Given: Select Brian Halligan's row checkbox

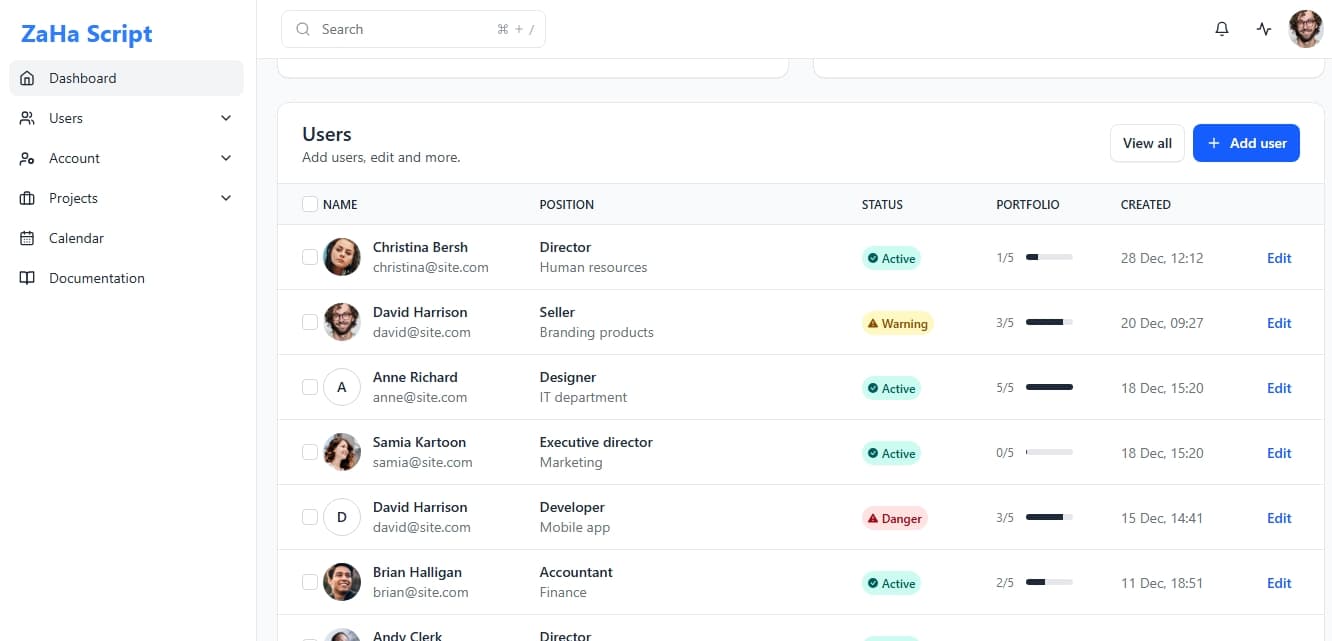Looking at the screenshot, I should point(310,582).
